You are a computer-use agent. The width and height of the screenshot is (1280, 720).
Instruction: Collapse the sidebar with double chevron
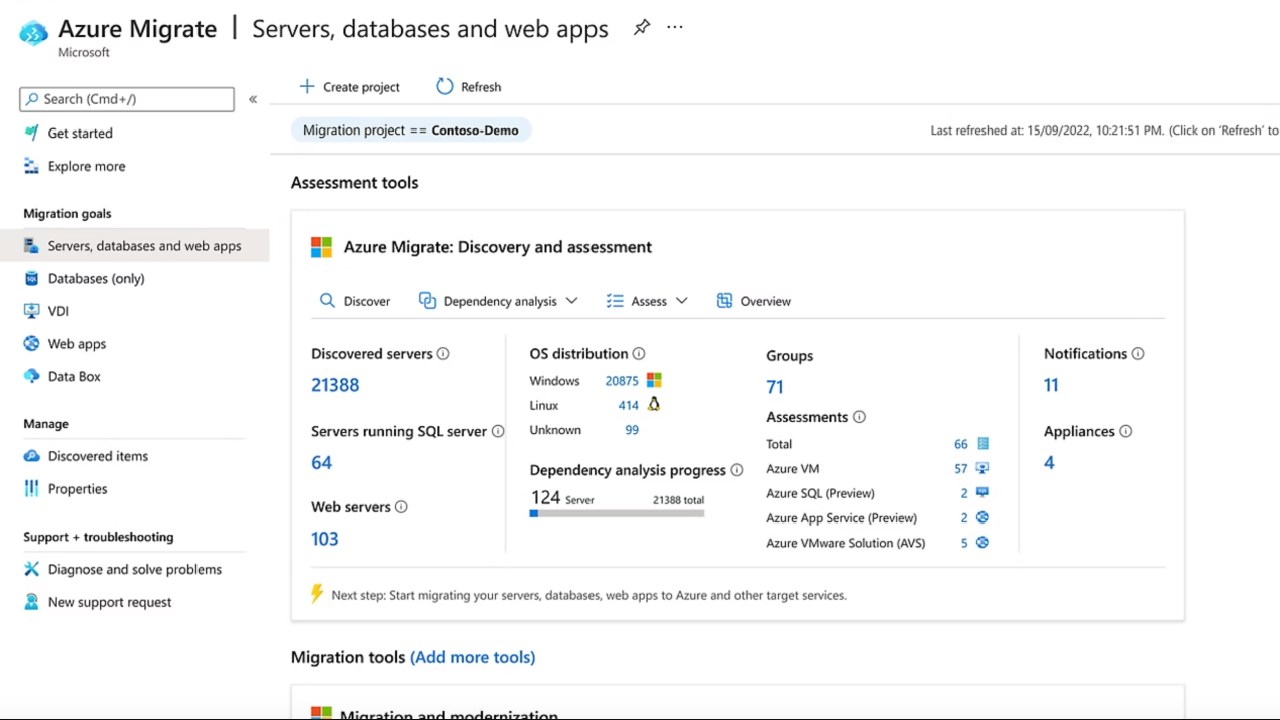coord(253,99)
